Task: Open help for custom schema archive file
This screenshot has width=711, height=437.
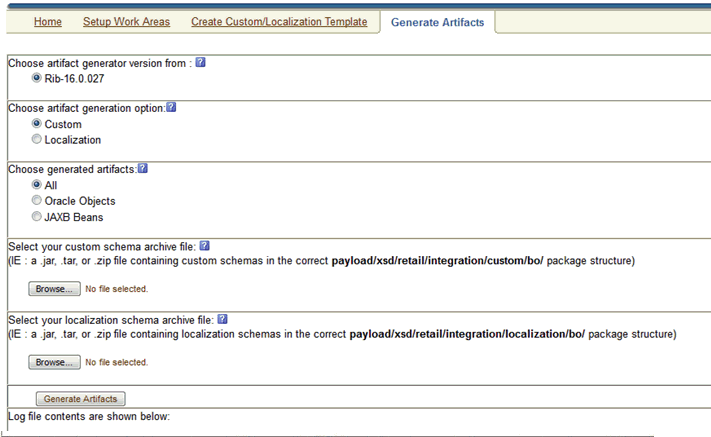Action: [205, 246]
